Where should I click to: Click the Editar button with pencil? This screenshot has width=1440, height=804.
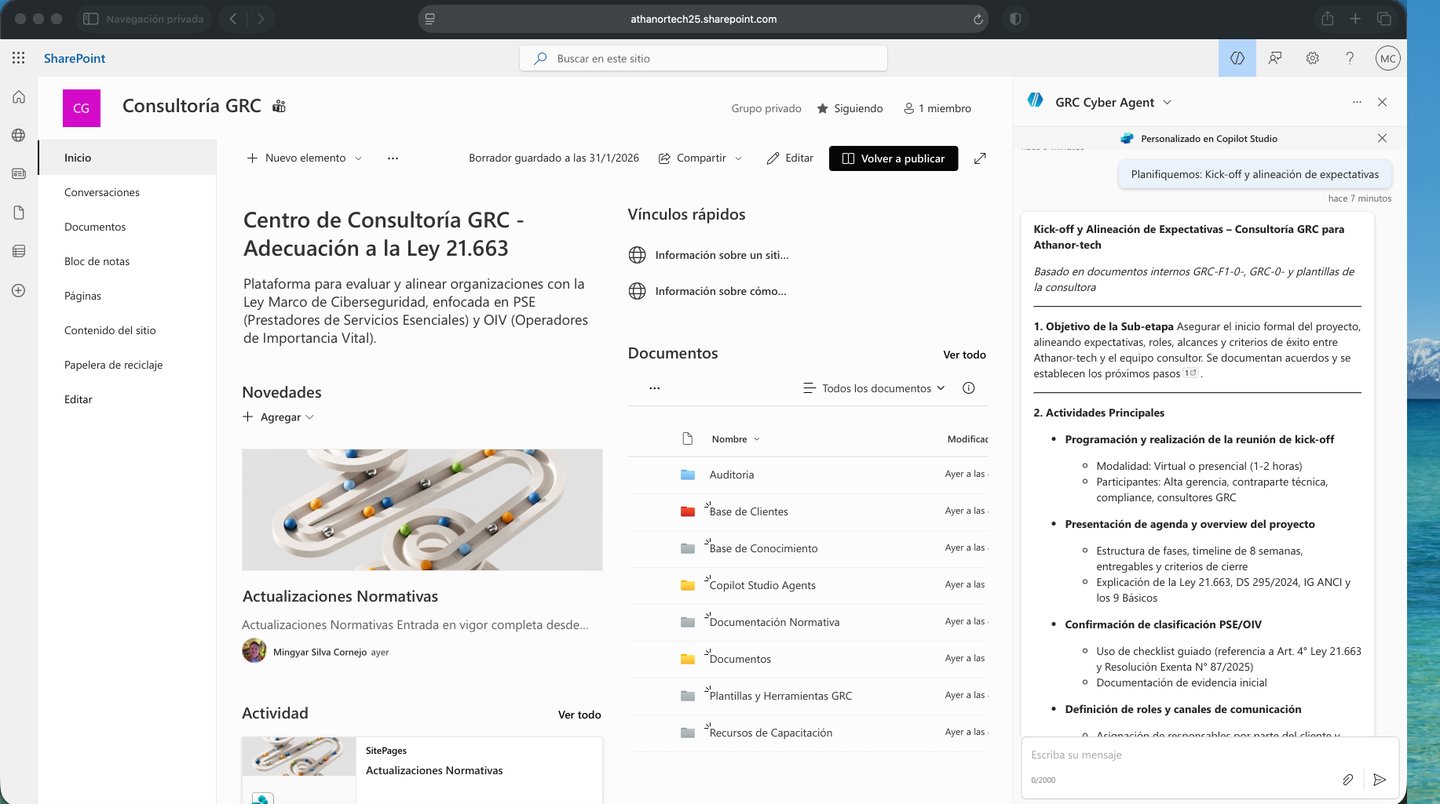pos(790,158)
